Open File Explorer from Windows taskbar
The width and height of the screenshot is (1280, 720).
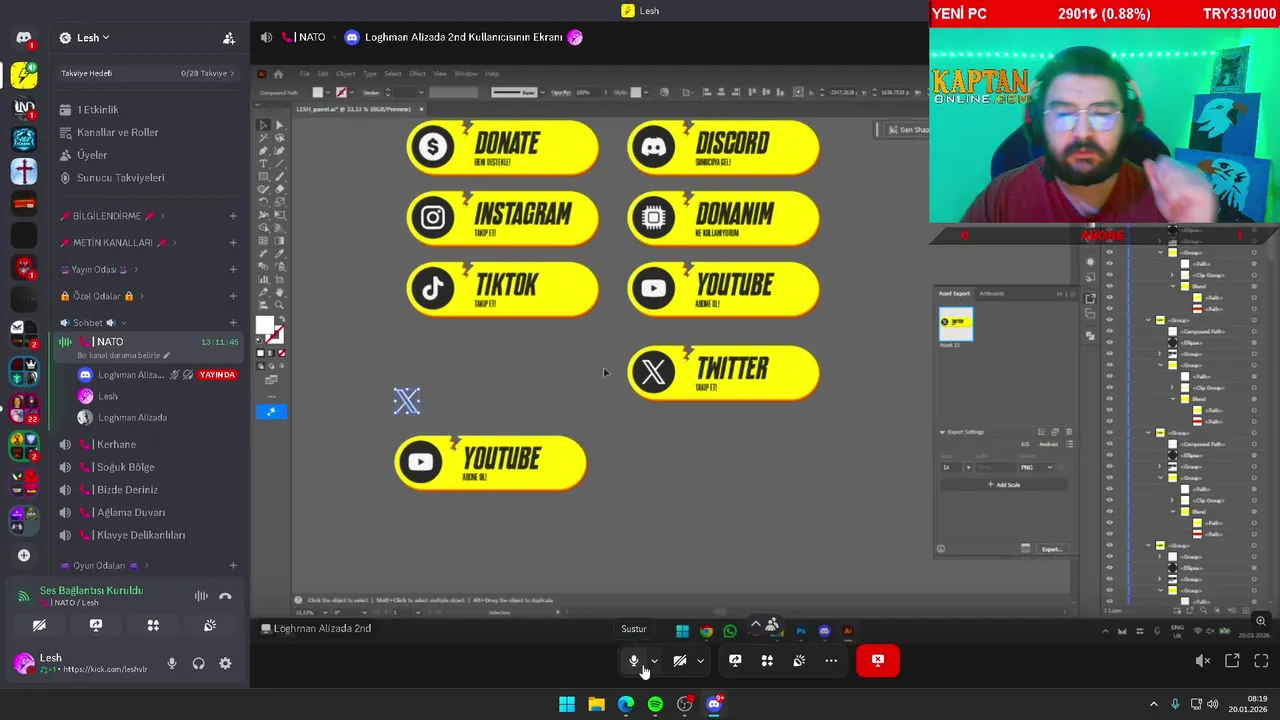coord(596,704)
